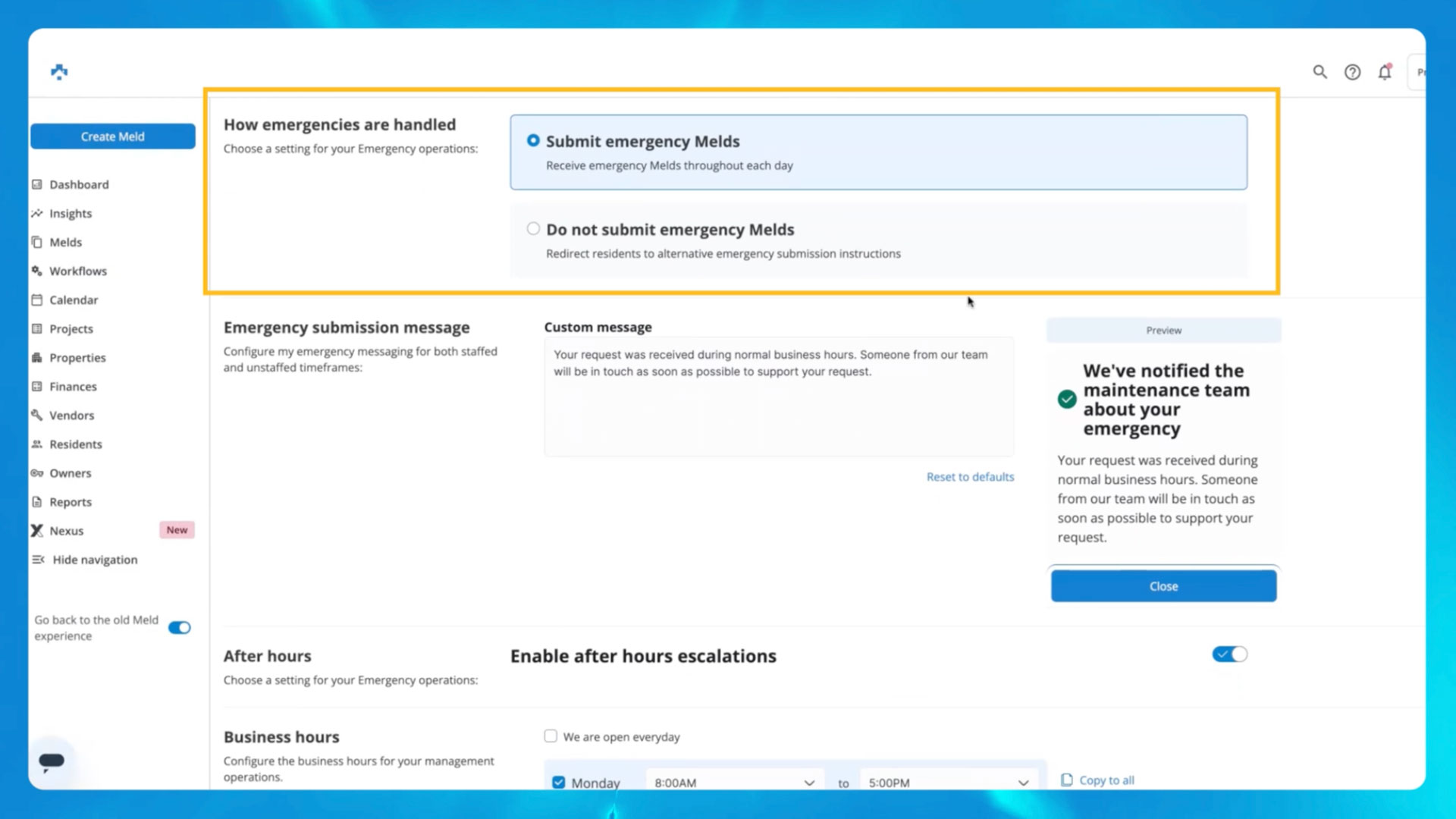Click the Workflows gear icon
Viewport: 1456px width, 819px height.
[36, 271]
